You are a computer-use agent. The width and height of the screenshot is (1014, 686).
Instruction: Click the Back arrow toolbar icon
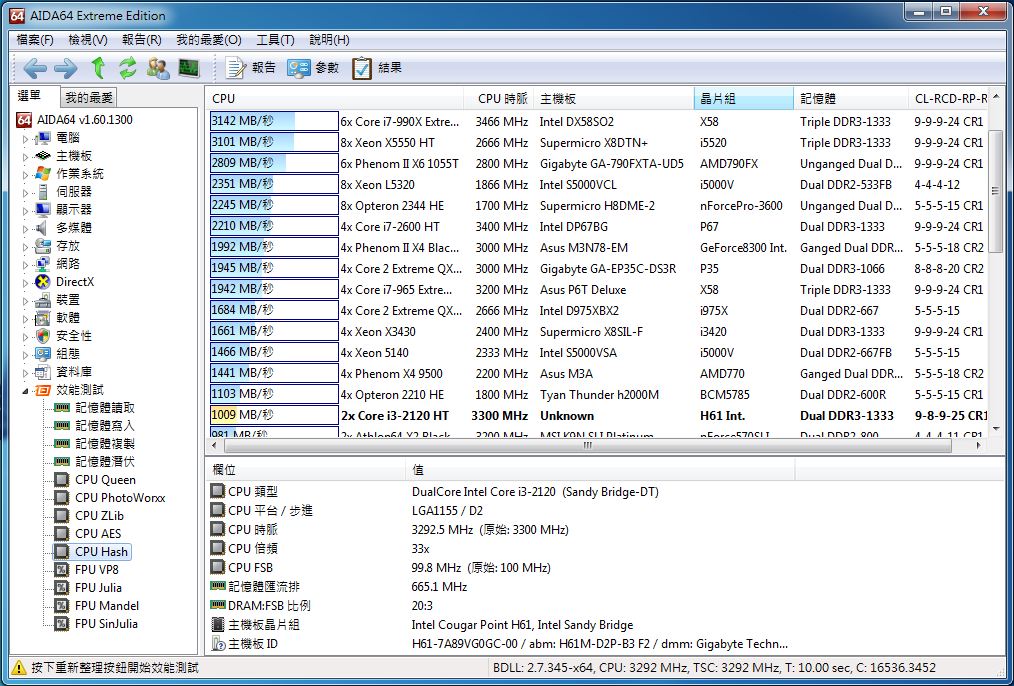click(35, 68)
